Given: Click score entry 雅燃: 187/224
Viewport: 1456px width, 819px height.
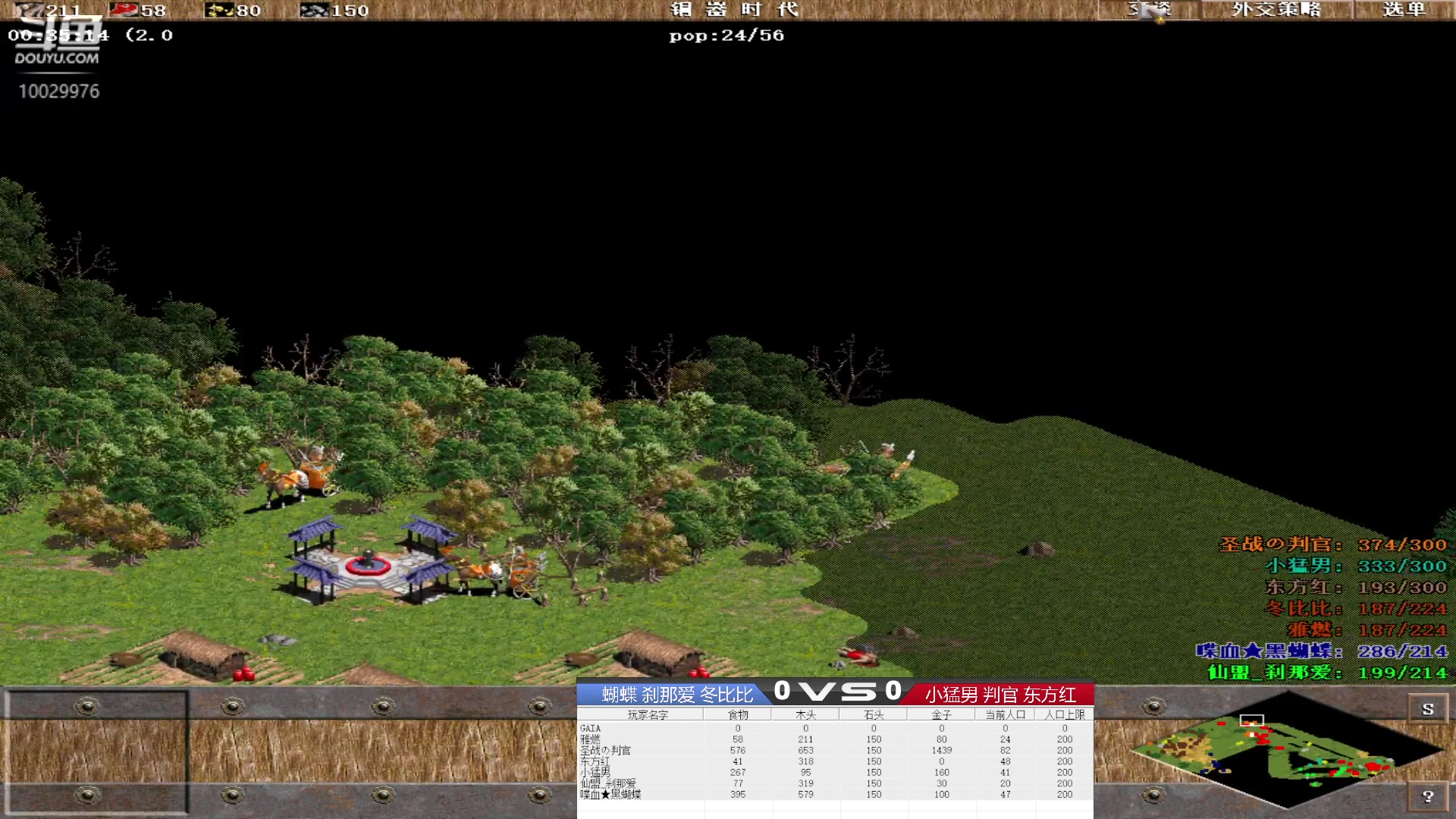Looking at the screenshot, I should 1367,629.
